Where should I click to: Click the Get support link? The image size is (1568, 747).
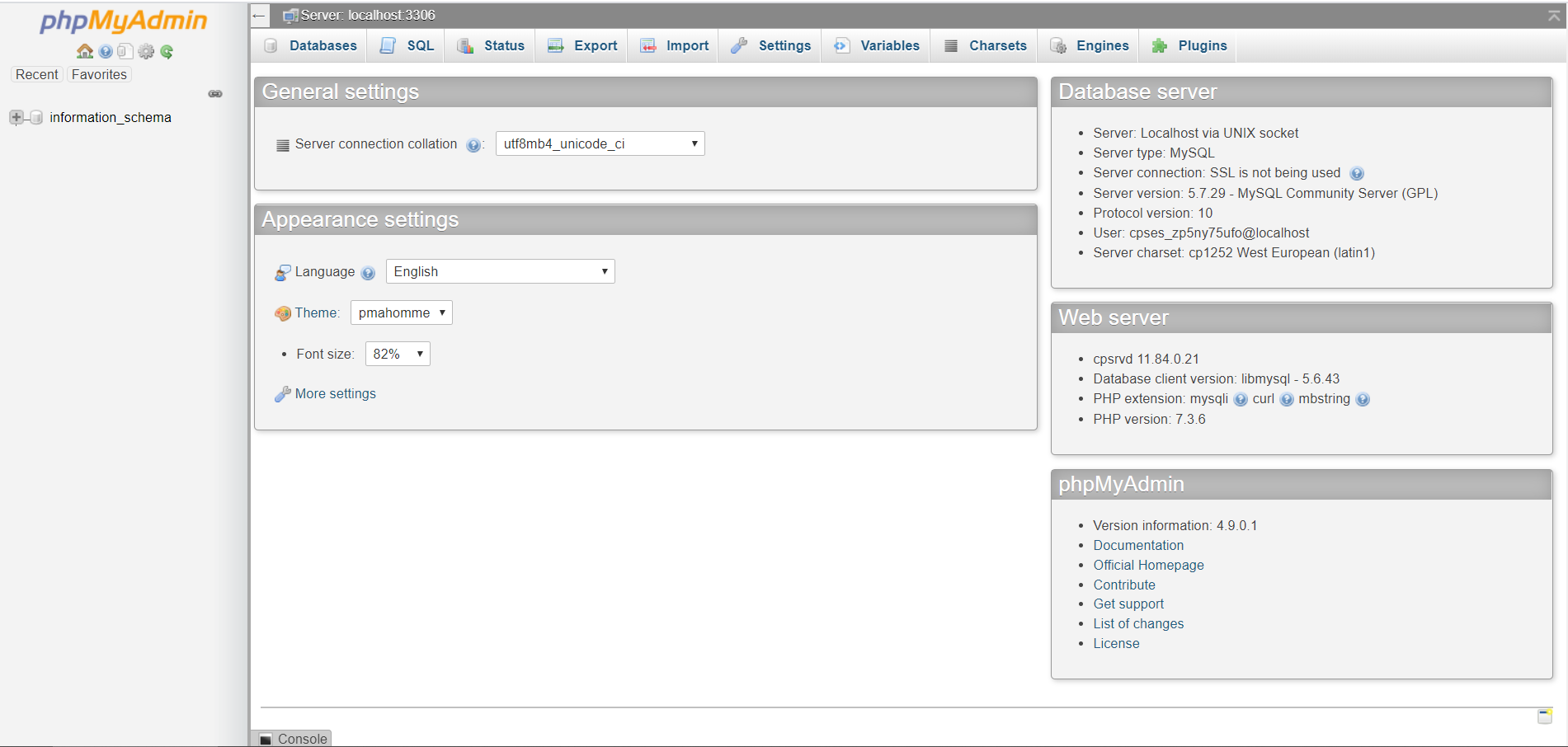tap(1128, 604)
